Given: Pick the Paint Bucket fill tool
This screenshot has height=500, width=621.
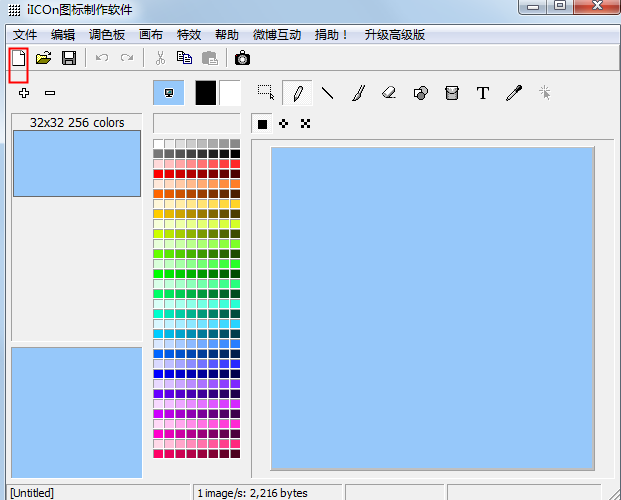Looking at the screenshot, I should (x=451, y=93).
